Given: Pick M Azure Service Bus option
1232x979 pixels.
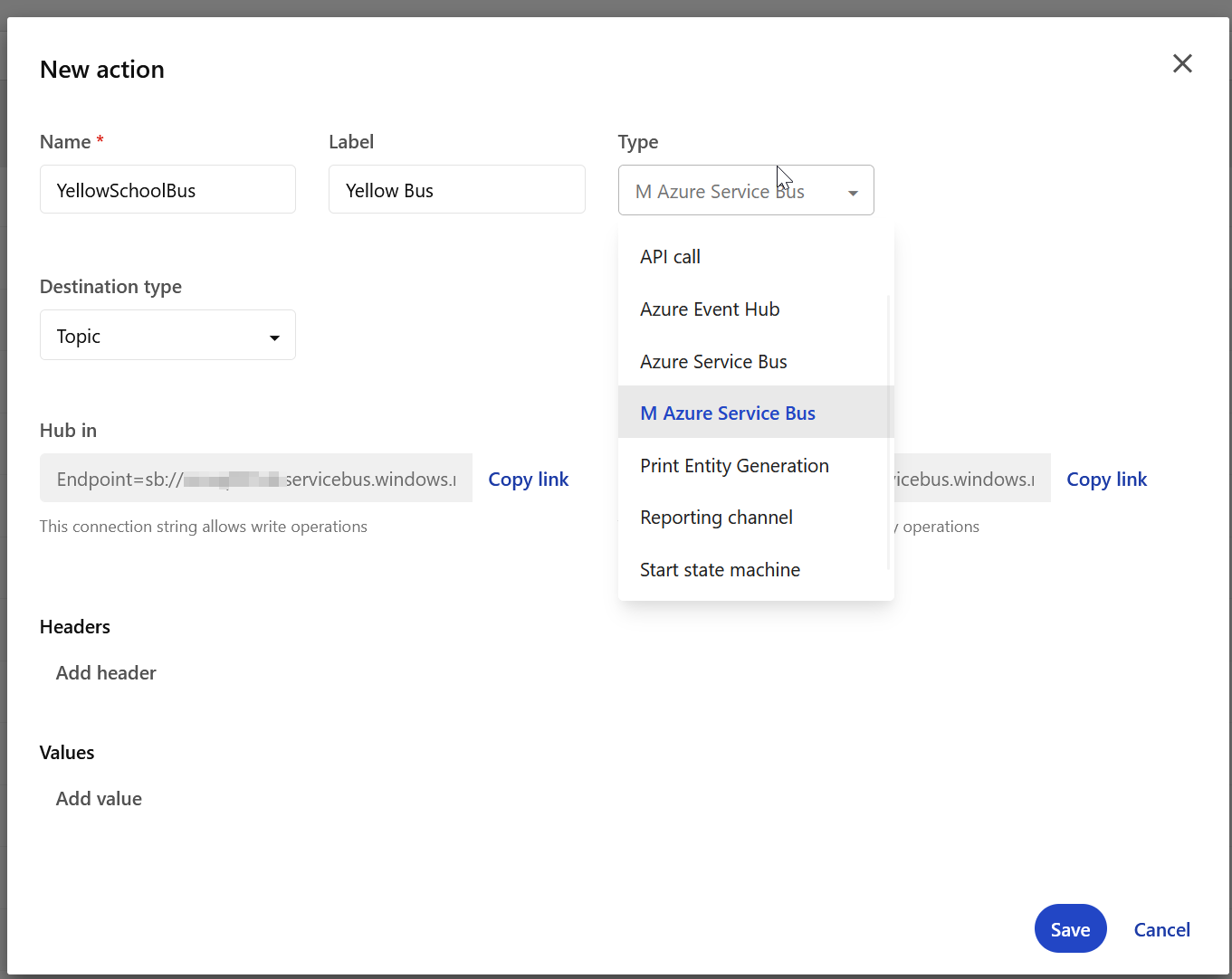Looking at the screenshot, I should point(728,413).
